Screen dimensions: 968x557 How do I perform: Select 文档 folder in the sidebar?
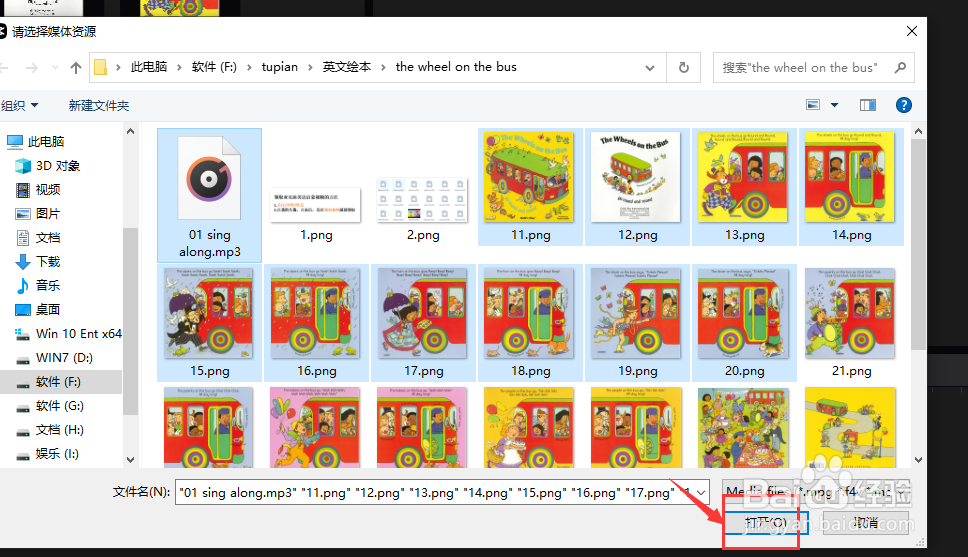pyautogui.click(x=38, y=238)
